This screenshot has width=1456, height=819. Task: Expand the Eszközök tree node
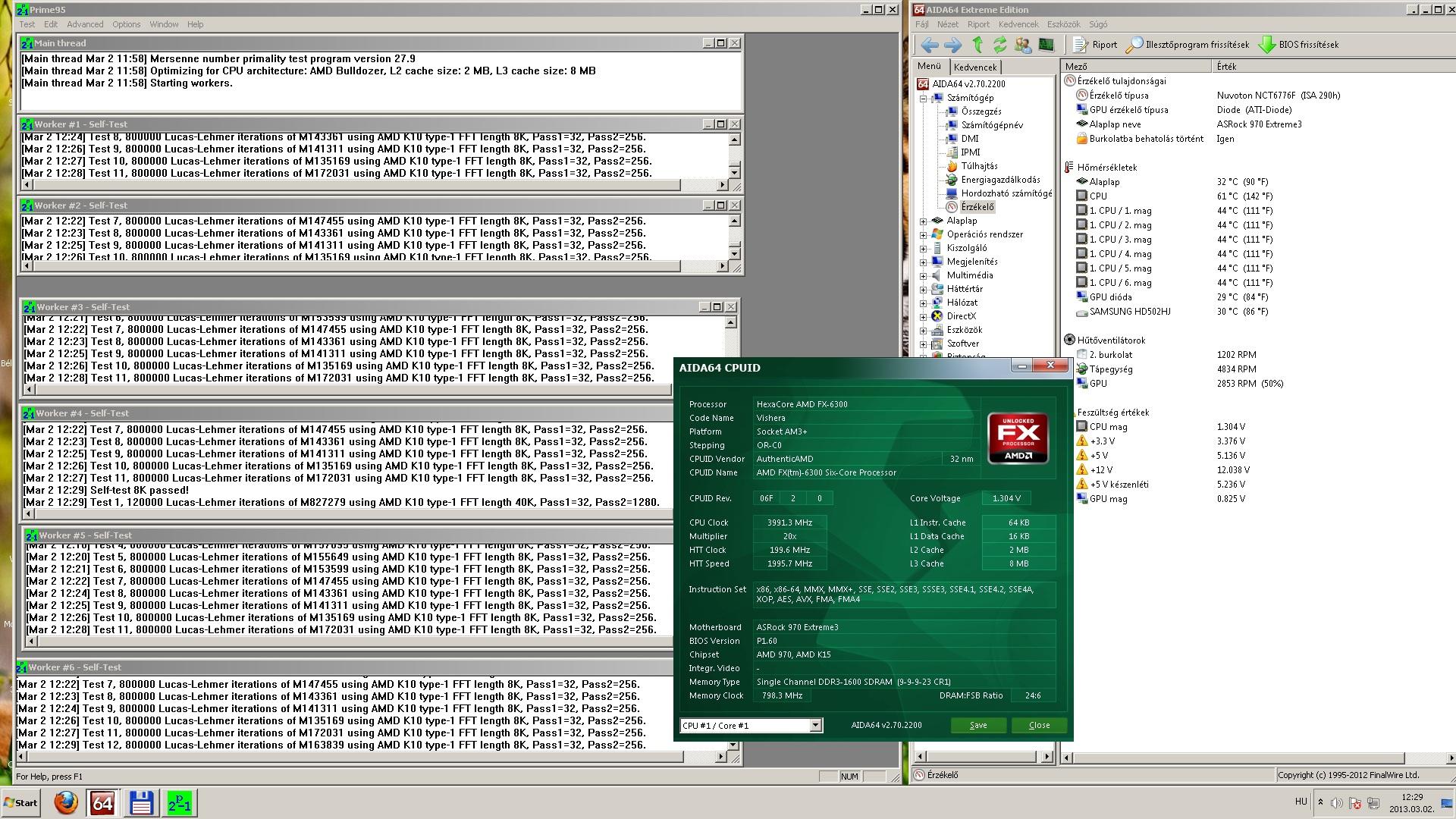pyautogui.click(x=924, y=330)
